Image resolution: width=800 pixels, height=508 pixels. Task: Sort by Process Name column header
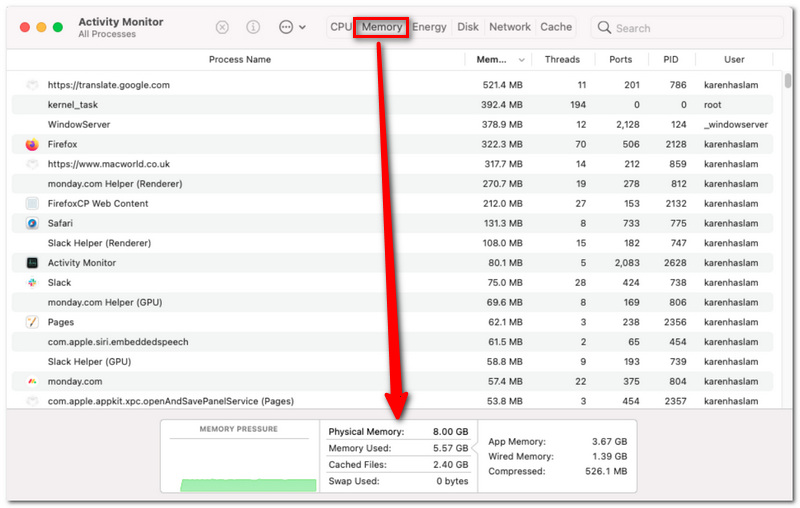coord(240,60)
